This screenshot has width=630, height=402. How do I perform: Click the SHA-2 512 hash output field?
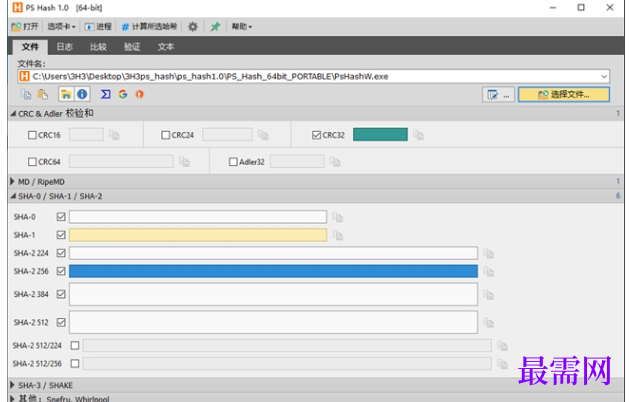273,322
